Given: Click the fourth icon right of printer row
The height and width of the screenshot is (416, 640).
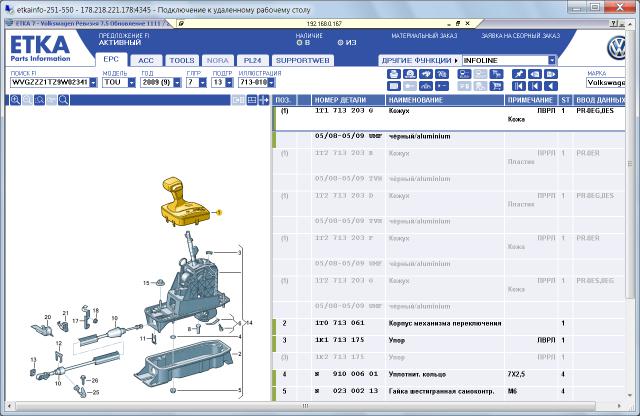Looking at the screenshot, I should tap(442, 74).
